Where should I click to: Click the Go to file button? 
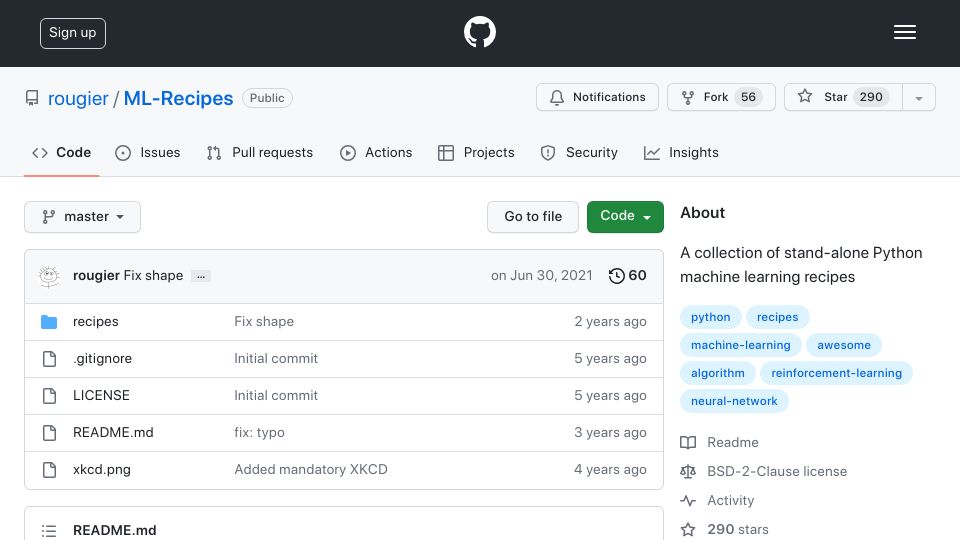533,217
